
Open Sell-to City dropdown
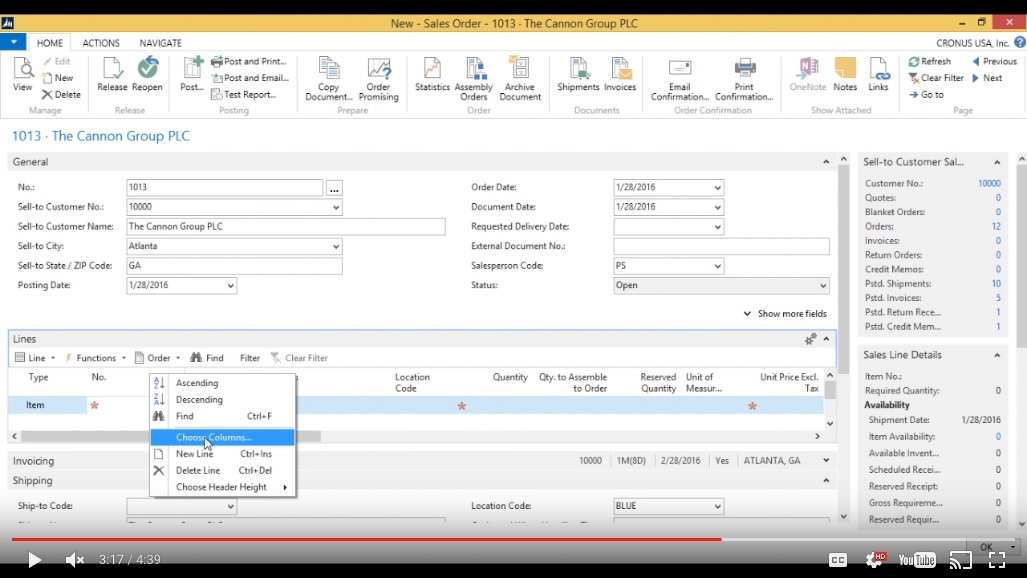[335, 246]
